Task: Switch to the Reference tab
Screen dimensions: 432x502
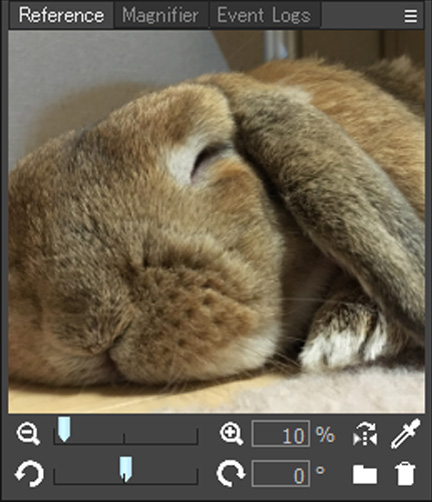Action: tap(61, 15)
